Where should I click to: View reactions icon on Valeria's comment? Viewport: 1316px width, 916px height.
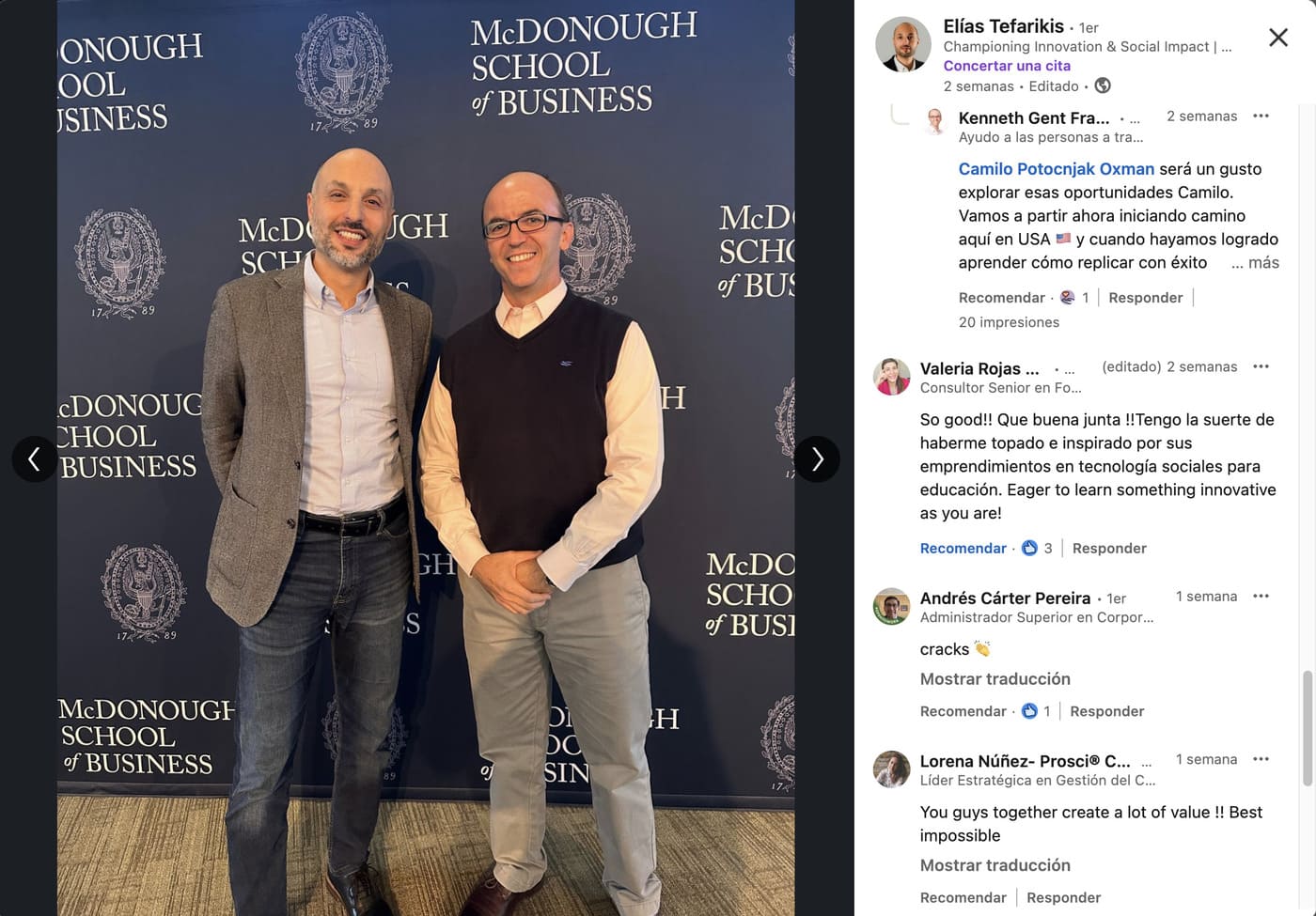(1029, 549)
